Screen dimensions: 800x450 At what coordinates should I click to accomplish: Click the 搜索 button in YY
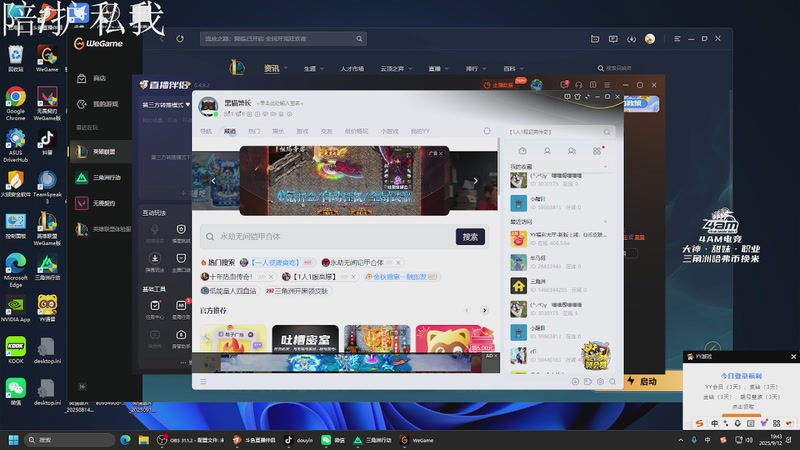[x=470, y=237]
